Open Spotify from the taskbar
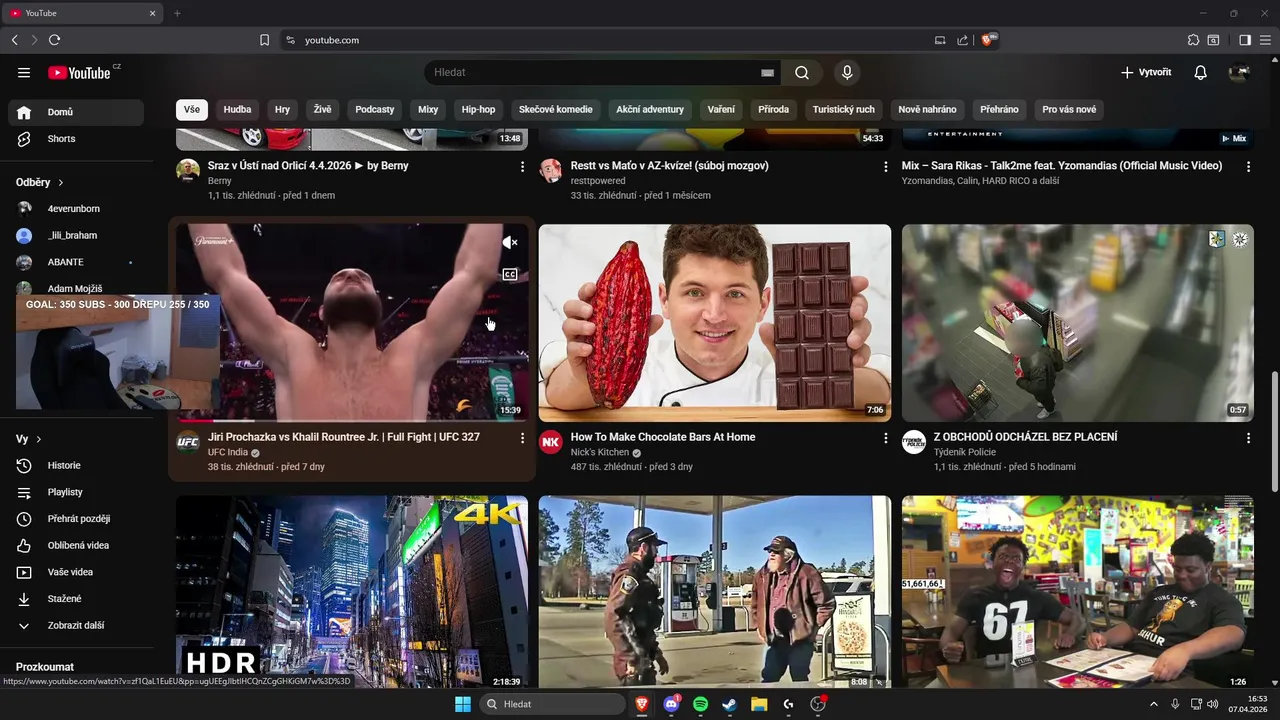Screen dimensions: 1280x720 tap(700, 704)
